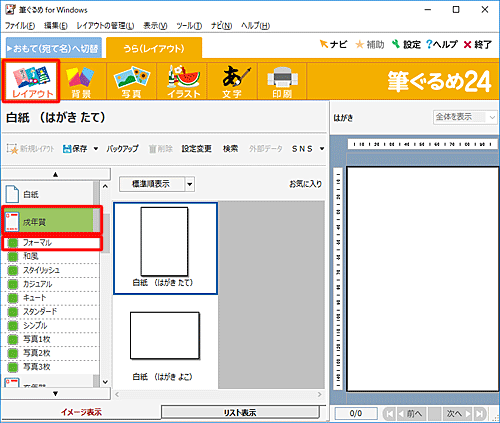Select the 写真2枚 subcategory
Image resolution: width=500 pixels, height=423 pixels.
click(51, 353)
